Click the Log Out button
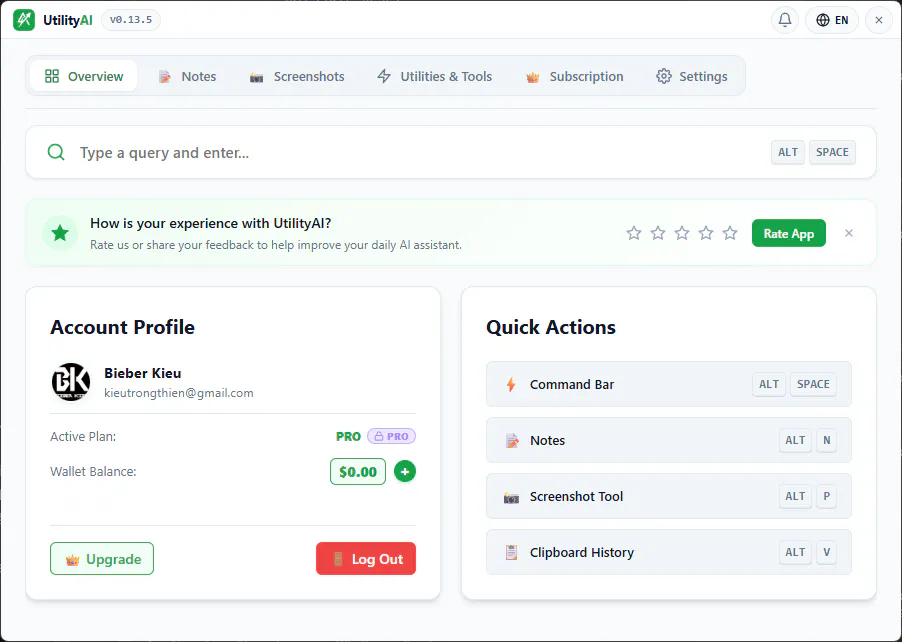 (366, 559)
